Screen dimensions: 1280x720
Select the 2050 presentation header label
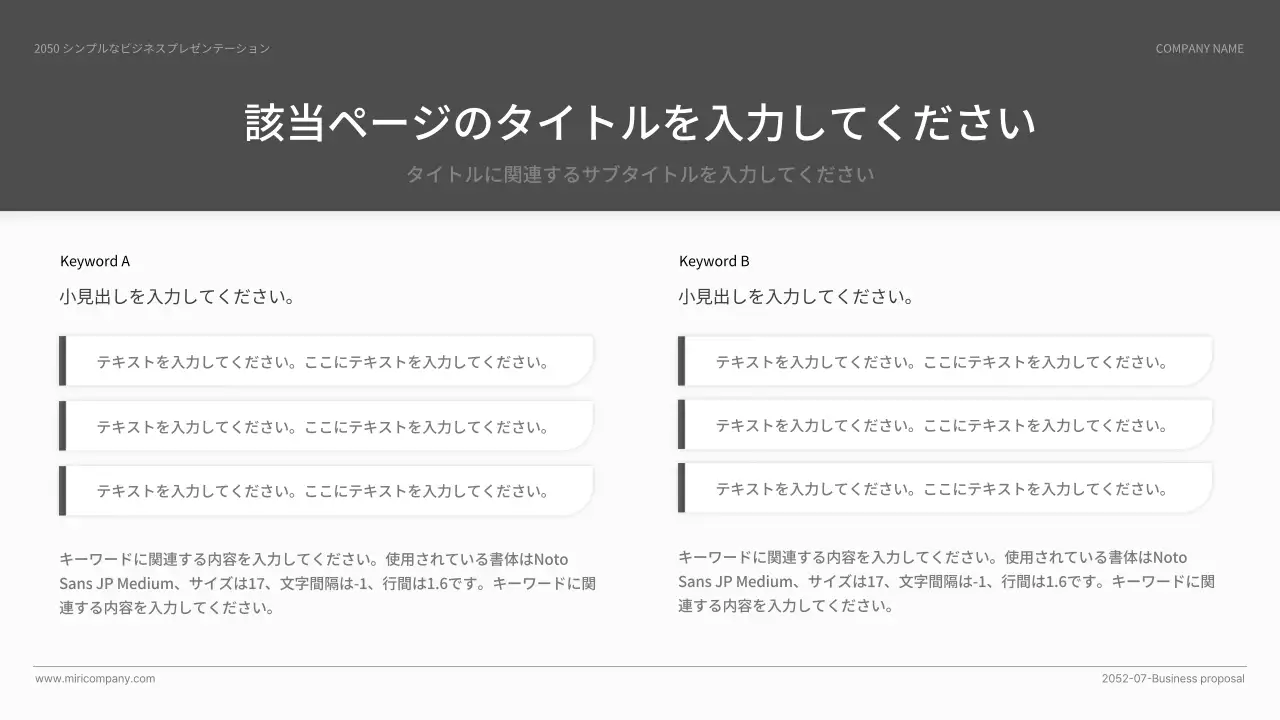(151, 47)
